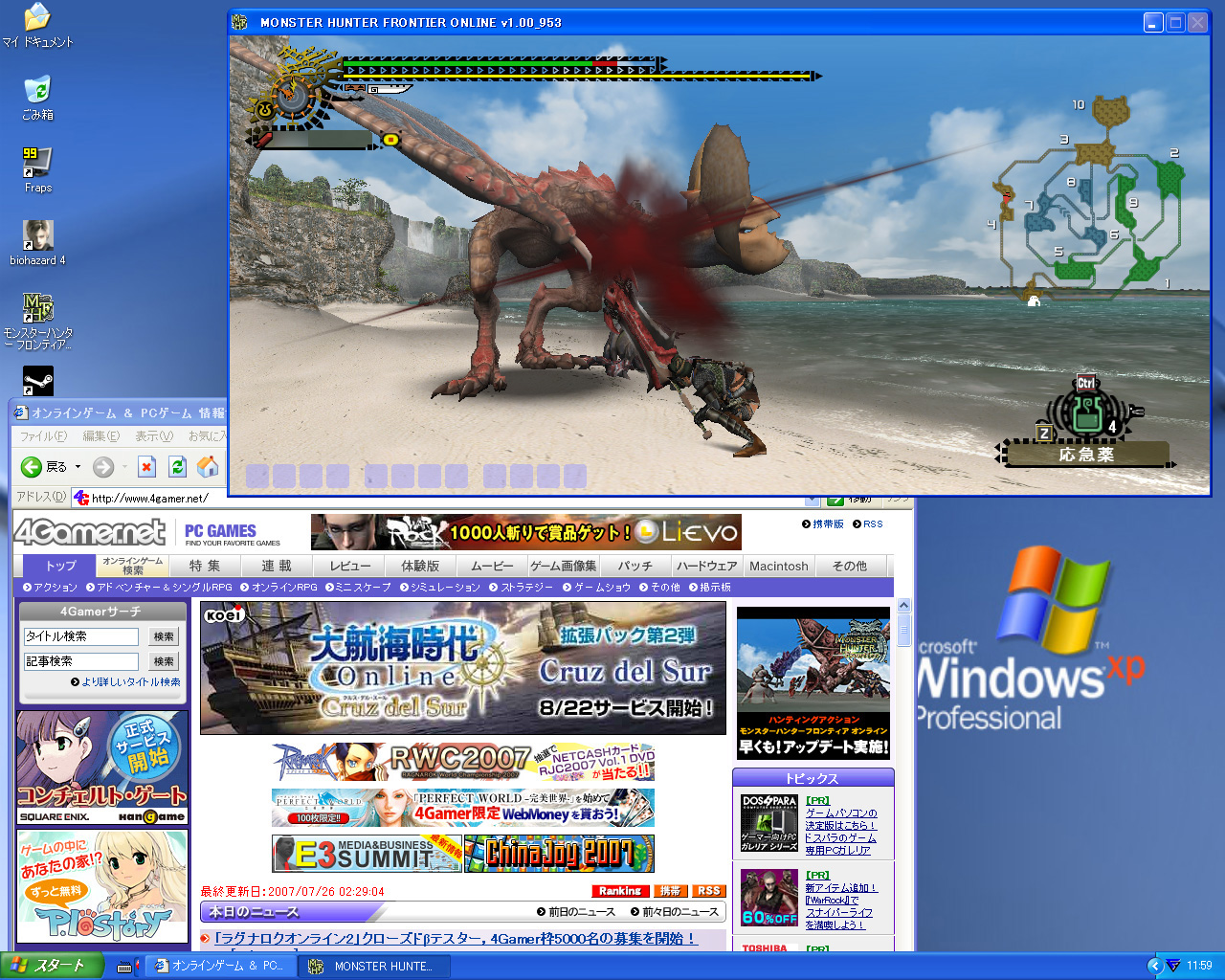Select the パッチ tab

click(635, 566)
